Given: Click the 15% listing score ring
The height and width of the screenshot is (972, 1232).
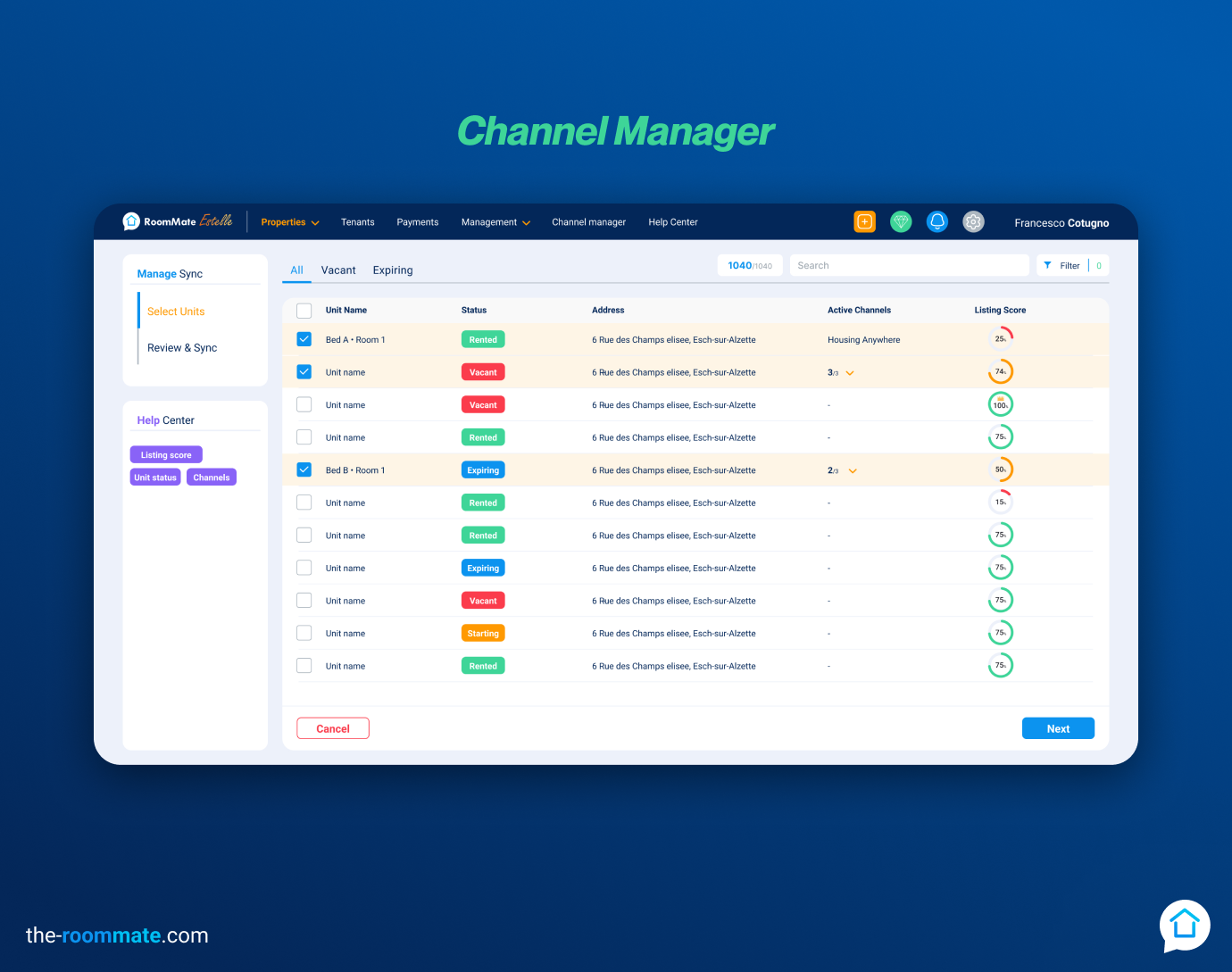Looking at the screenshot, I should pos(1001,503).
